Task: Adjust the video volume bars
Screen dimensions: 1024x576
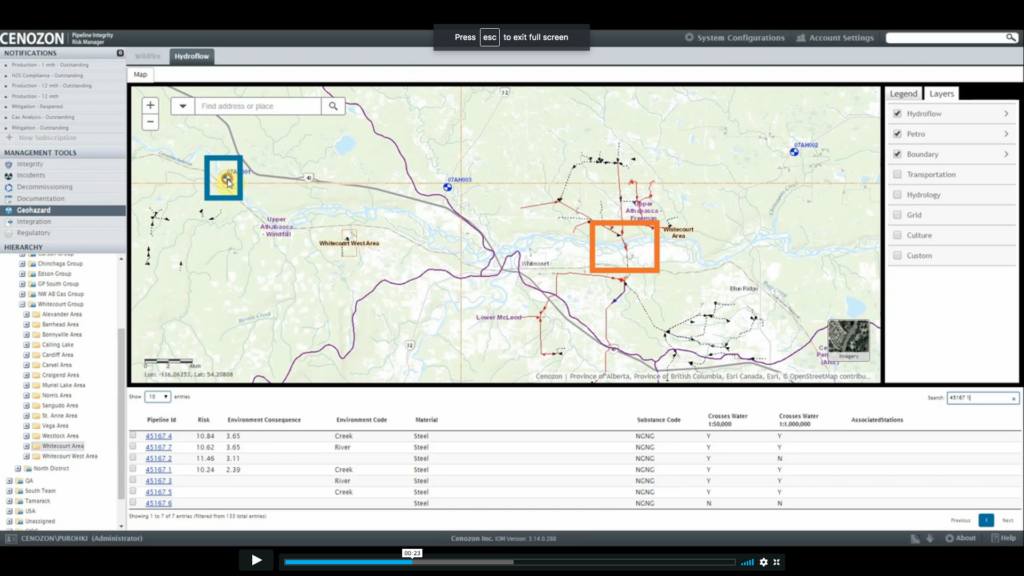Action: (x=747, y=562)
